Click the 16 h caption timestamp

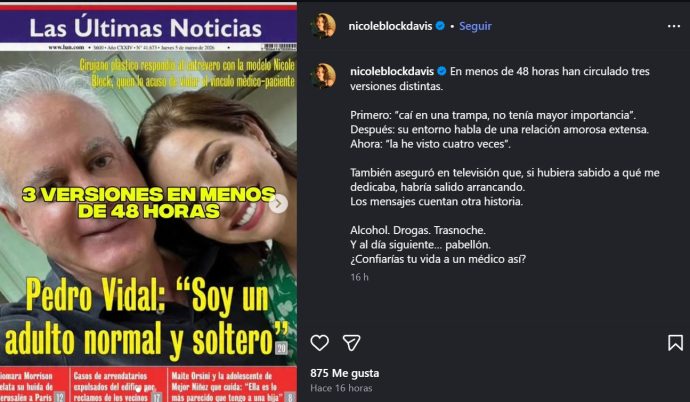tap(359, 277)
